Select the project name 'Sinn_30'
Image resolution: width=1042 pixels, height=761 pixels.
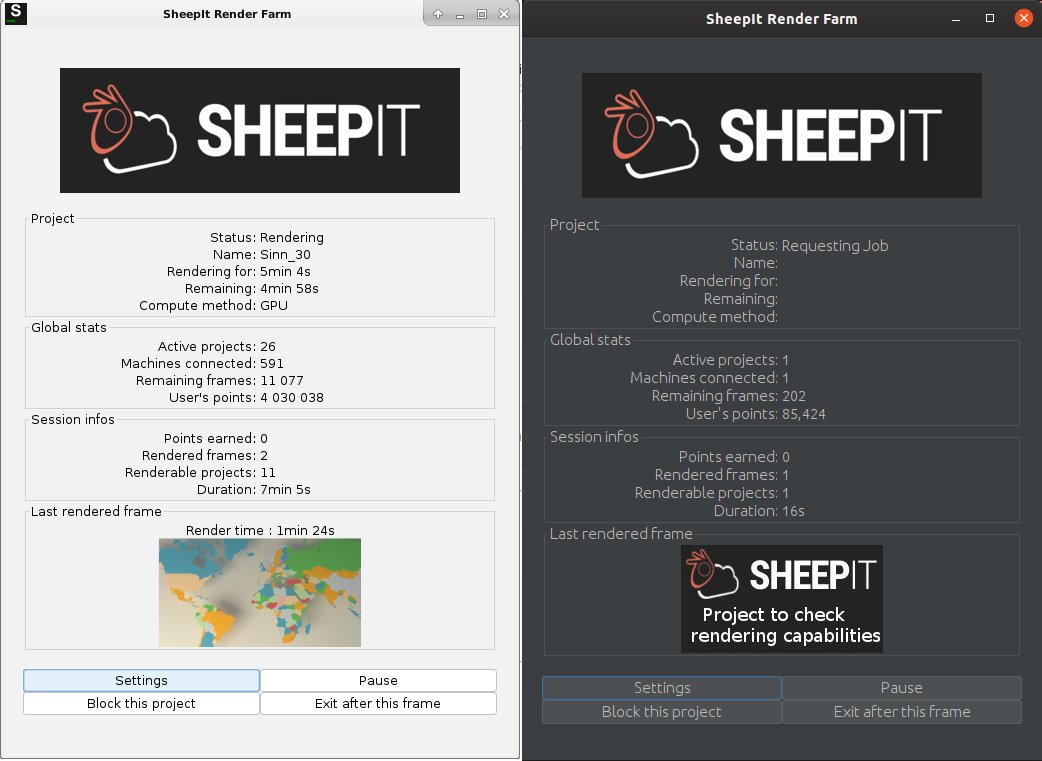pyautogui.click(x=285, y=255)
